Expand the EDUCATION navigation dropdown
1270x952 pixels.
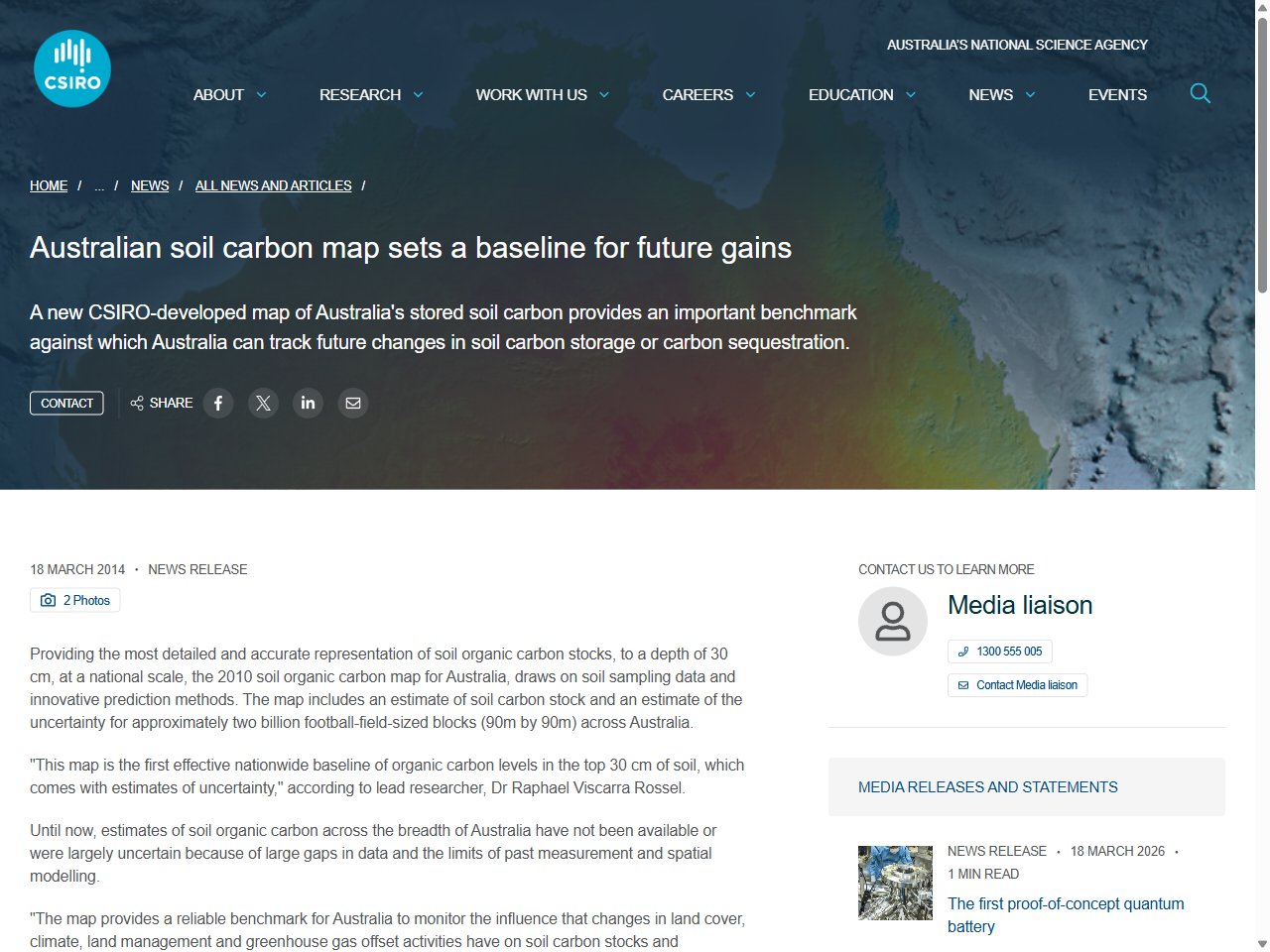click(x=861, y=94)
